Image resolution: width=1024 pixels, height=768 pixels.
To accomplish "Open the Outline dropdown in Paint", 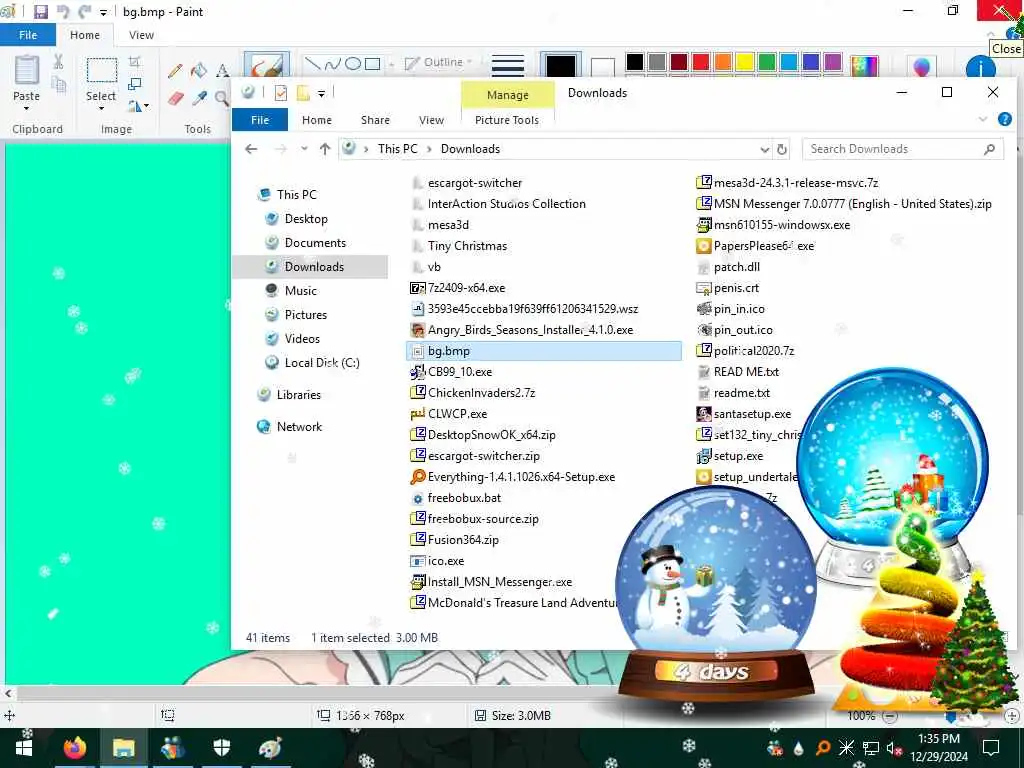I will [438, 63].
